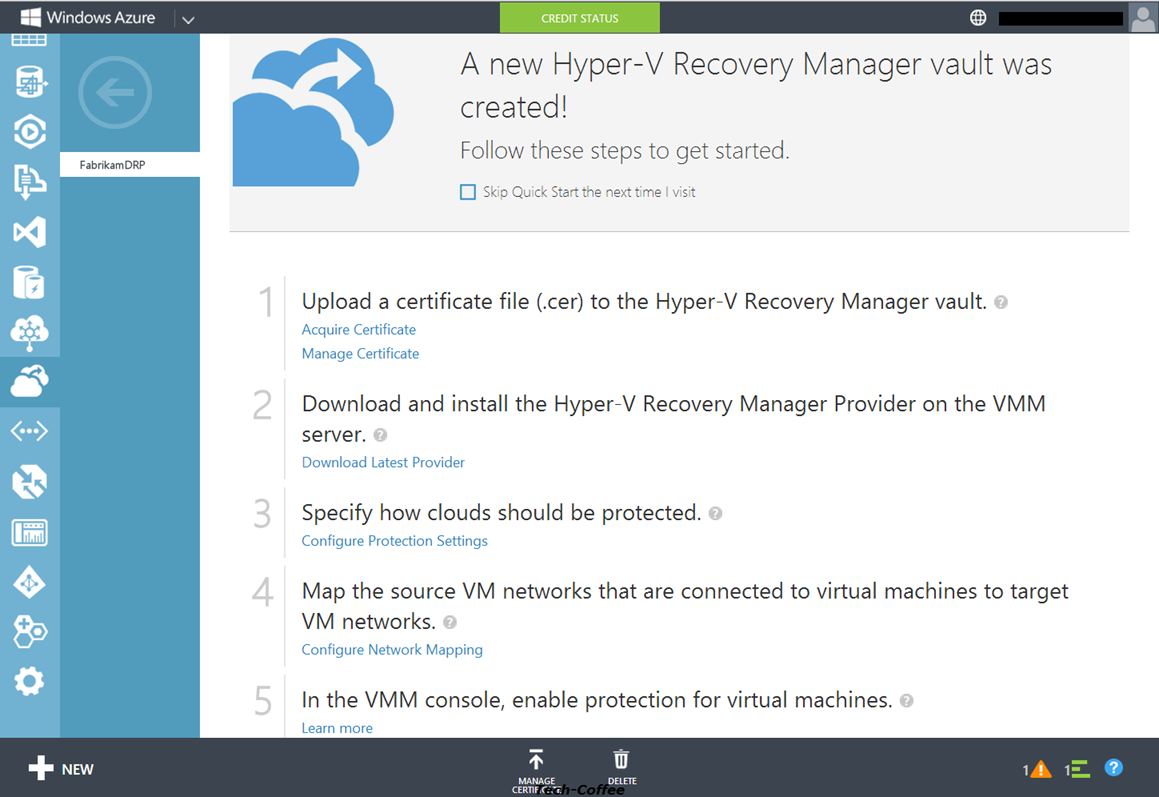Open the Add-ons hexagon icon
This screenshot has width=1159, height=797.
[x=30, y=631]
